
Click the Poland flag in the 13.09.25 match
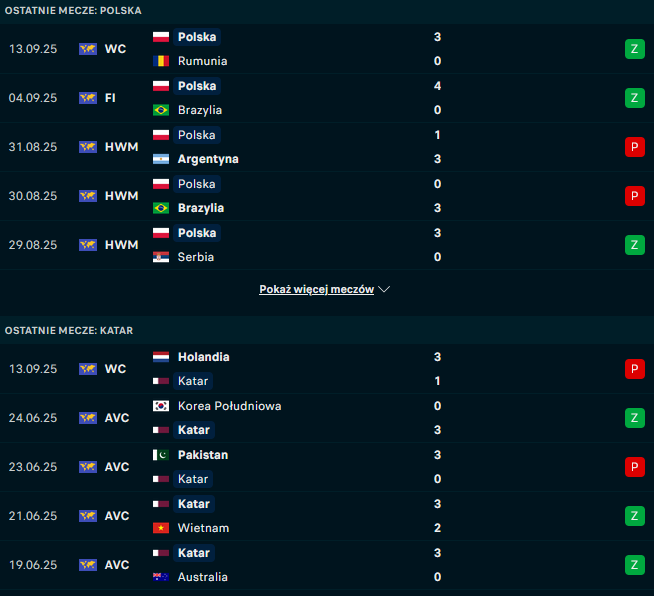[x=161, y=37]
